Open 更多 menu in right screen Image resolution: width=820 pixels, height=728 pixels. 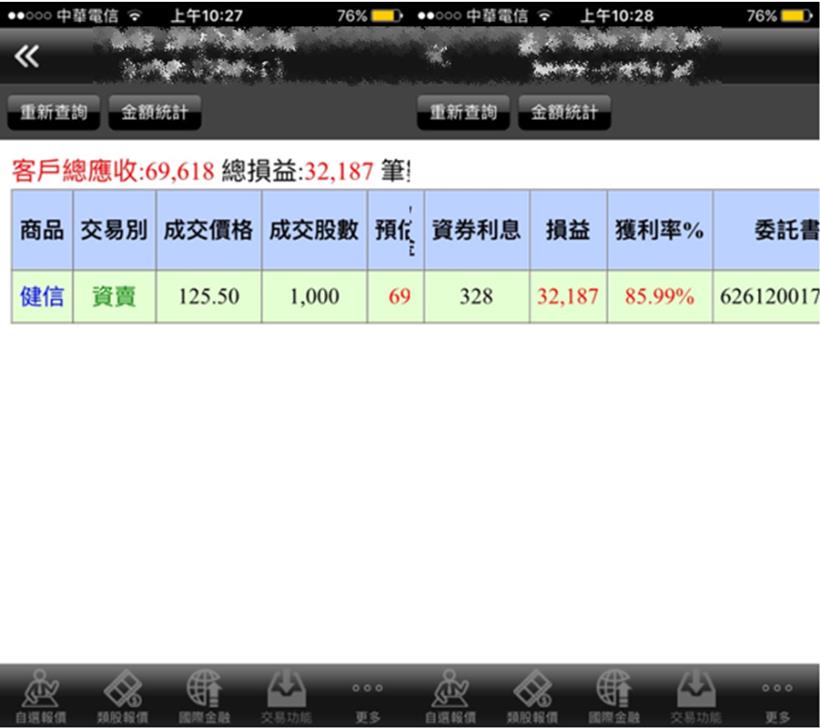click(x=777, y=701)
